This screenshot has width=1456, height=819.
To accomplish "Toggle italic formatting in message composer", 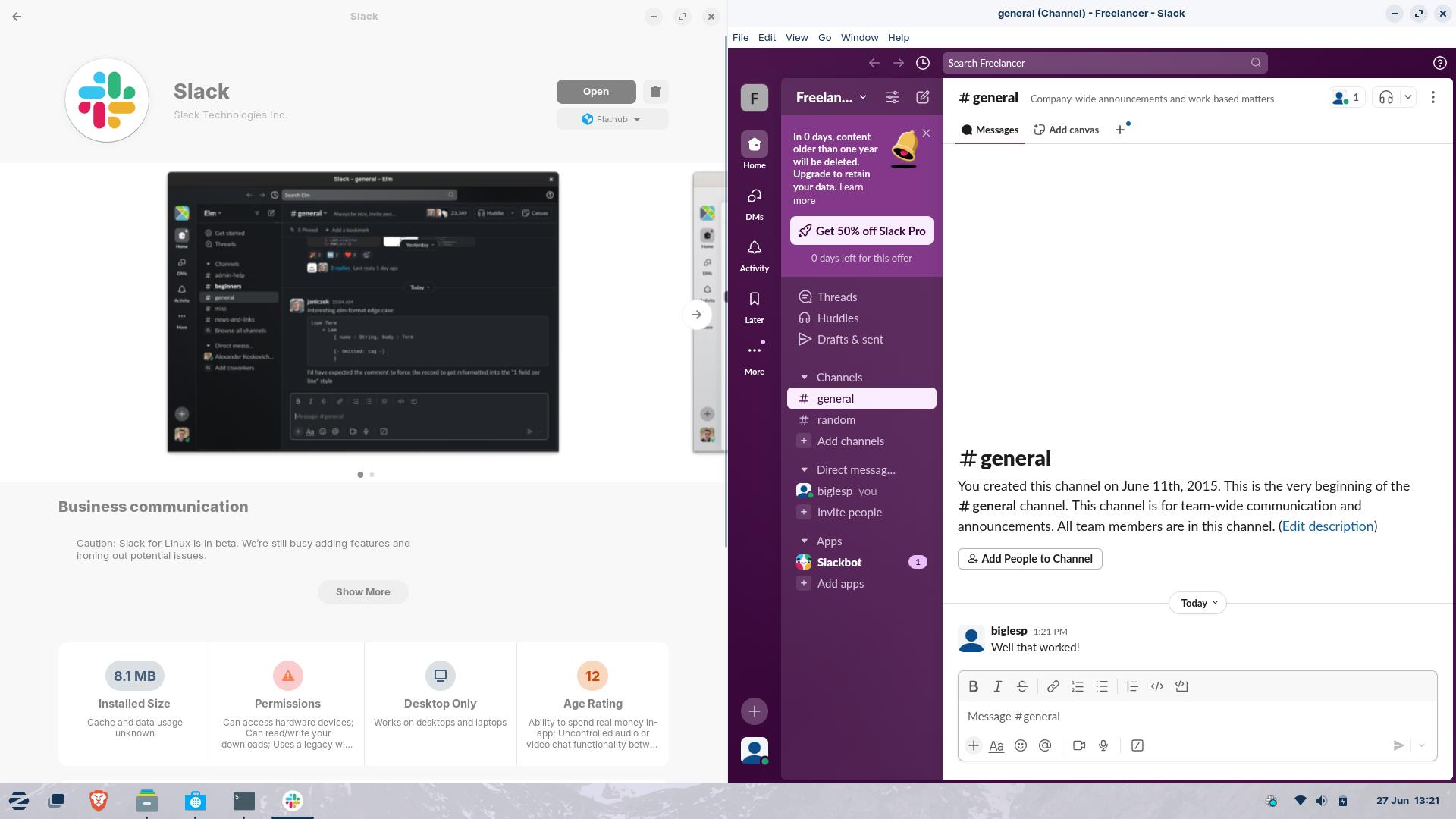I will 998,686.
